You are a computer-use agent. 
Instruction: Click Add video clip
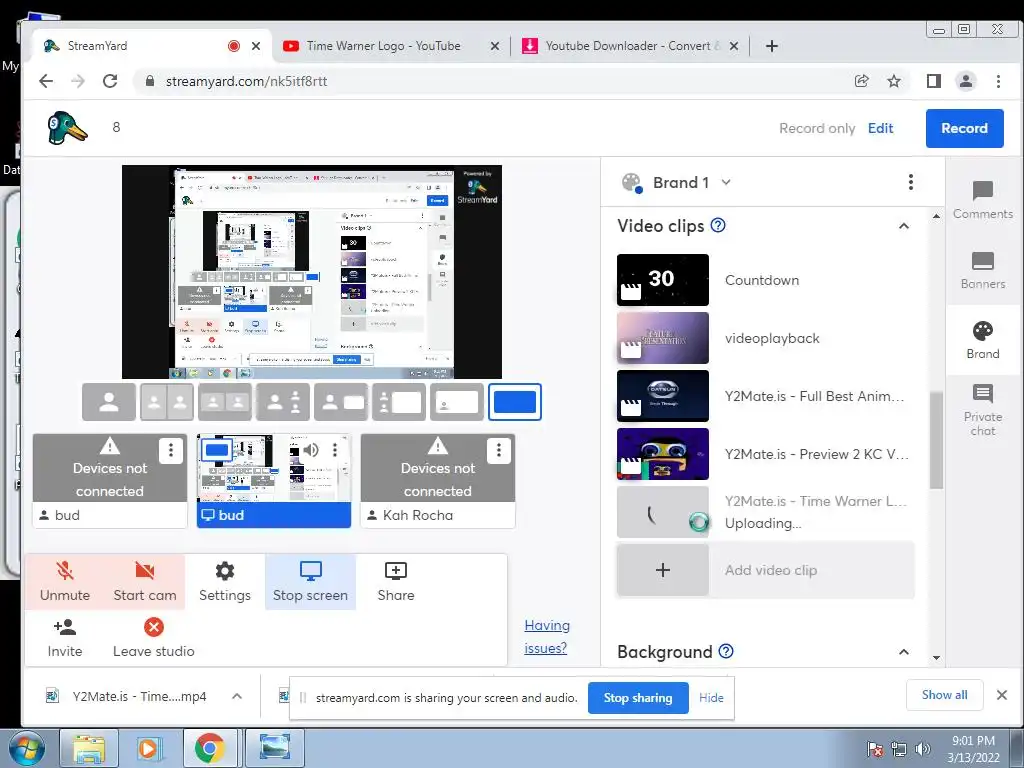pyautogui.click(x=765, y=570)
